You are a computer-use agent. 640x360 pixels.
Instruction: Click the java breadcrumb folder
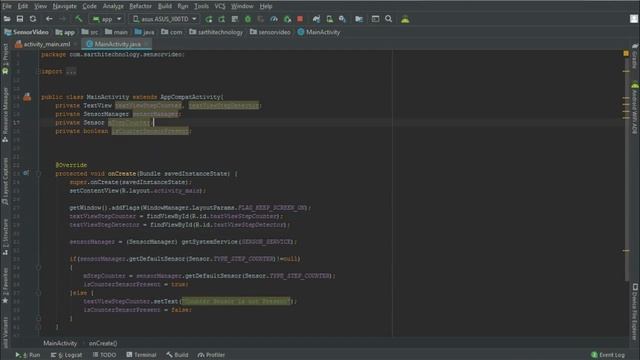[144, 32]
